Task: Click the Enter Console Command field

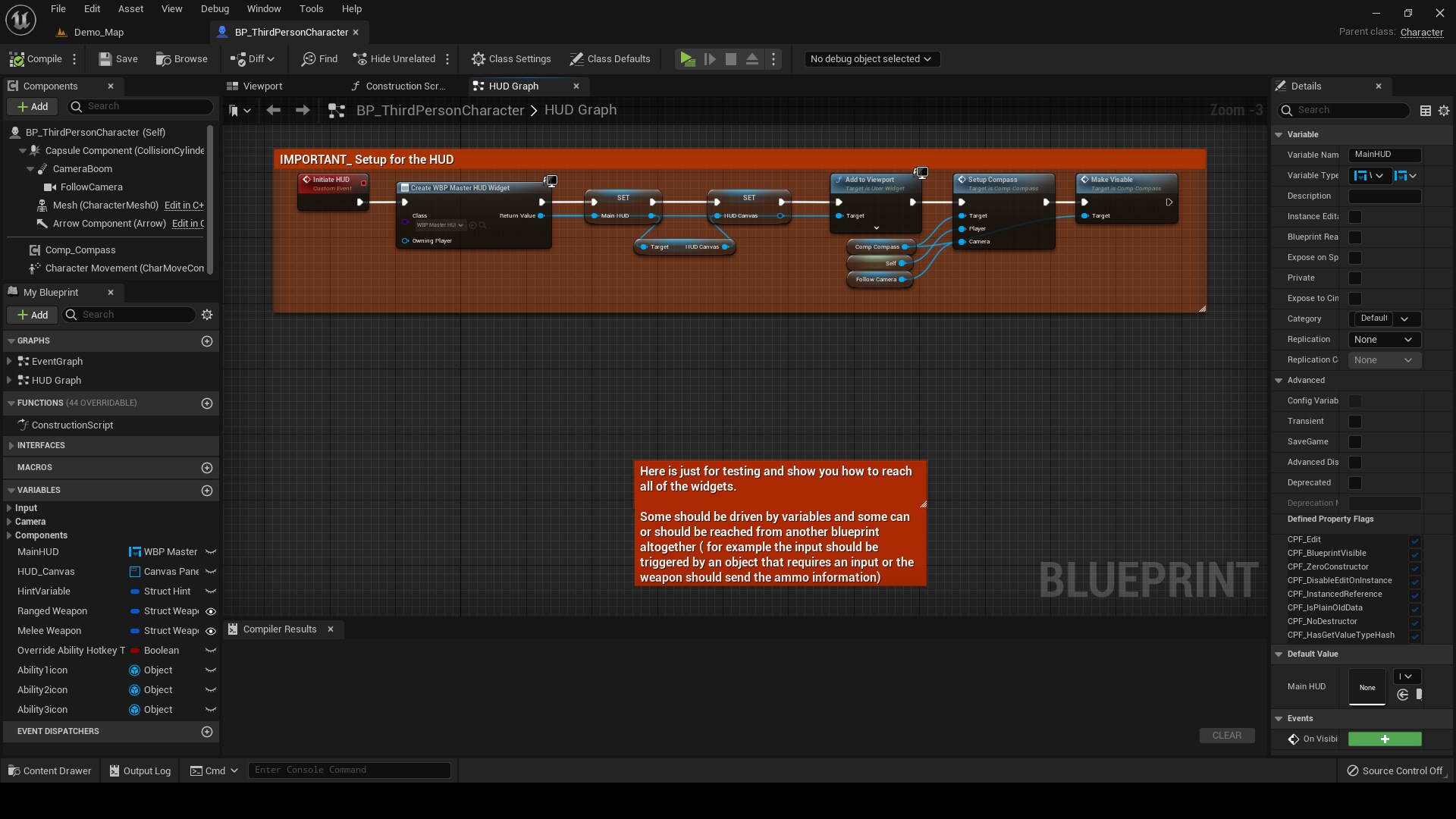Action: click(x=349, y=770)
